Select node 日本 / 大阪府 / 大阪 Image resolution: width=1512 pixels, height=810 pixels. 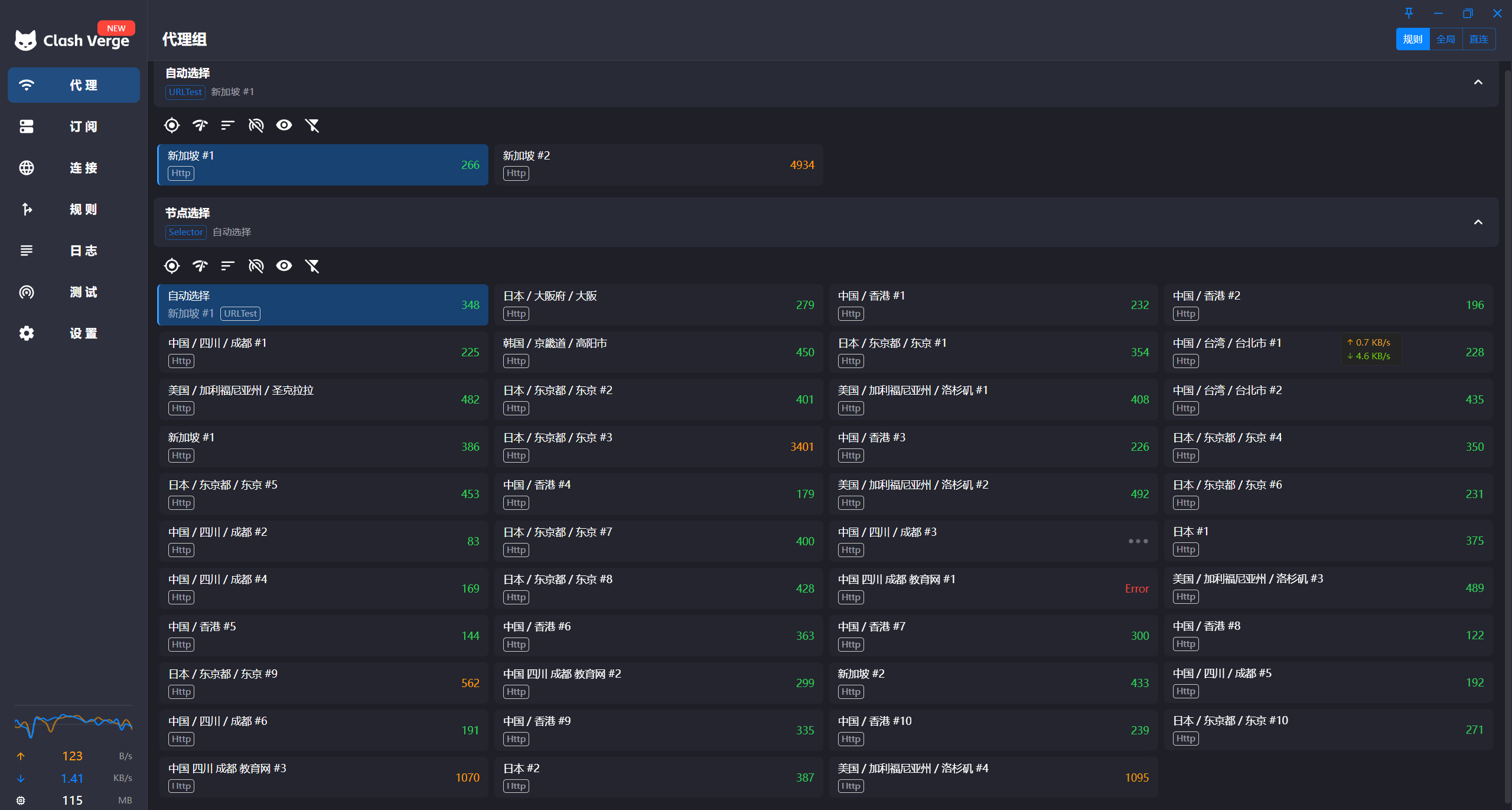[659, 305]
